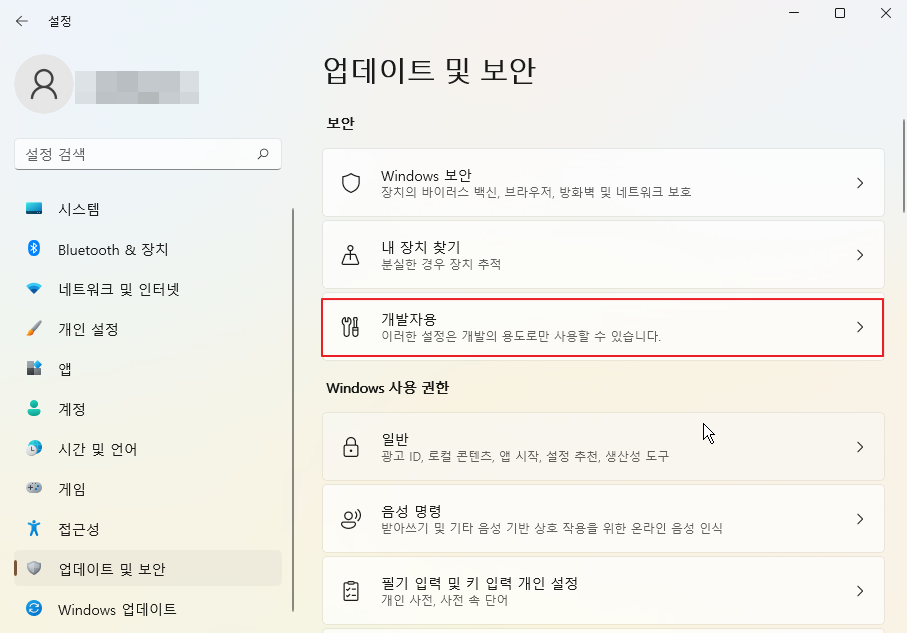This screenshot has height=633, width=907.
Task: Click the 설정 검색 search field
Action: [x=148, y=154]
